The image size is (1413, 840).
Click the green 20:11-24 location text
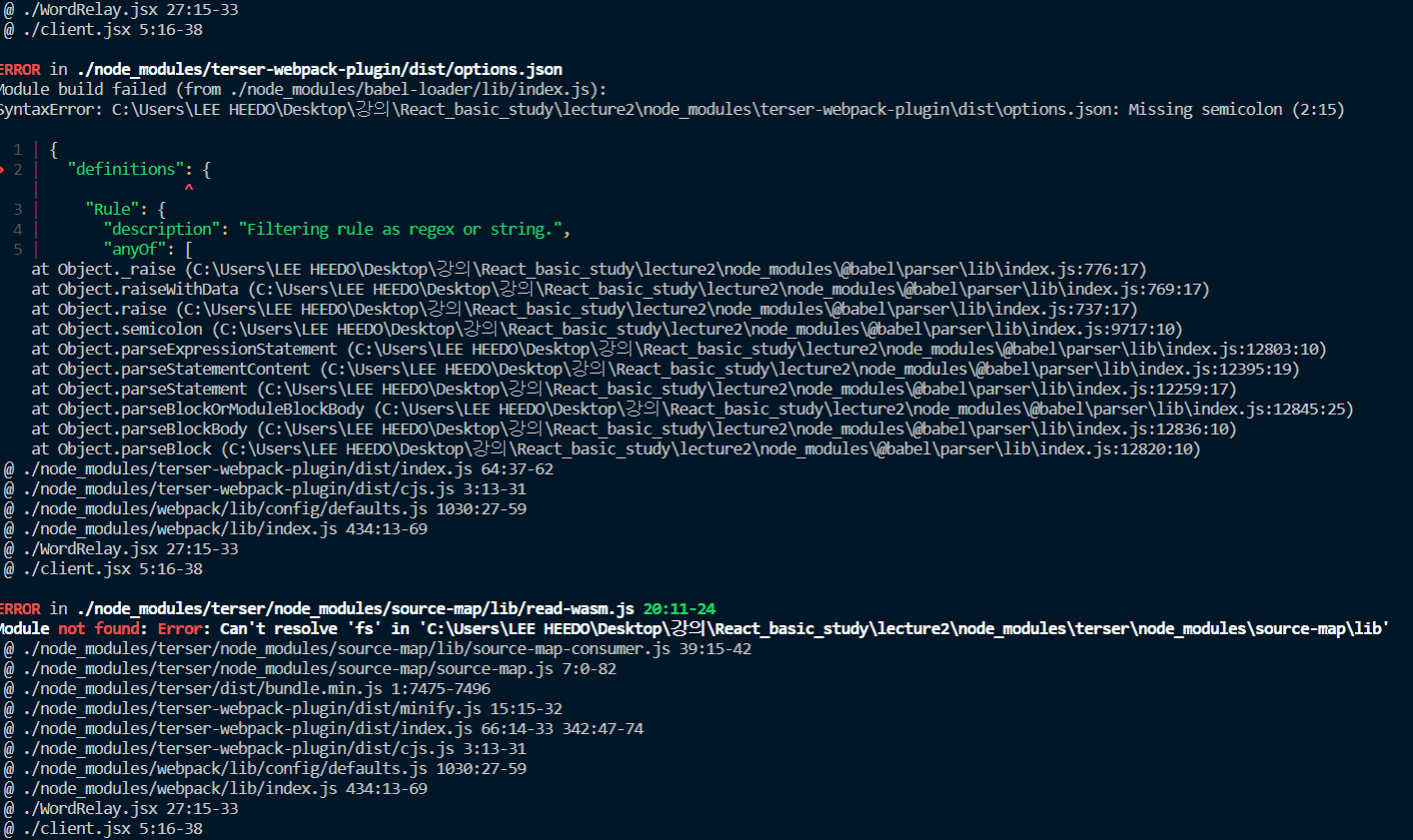[x=680, y=608]
